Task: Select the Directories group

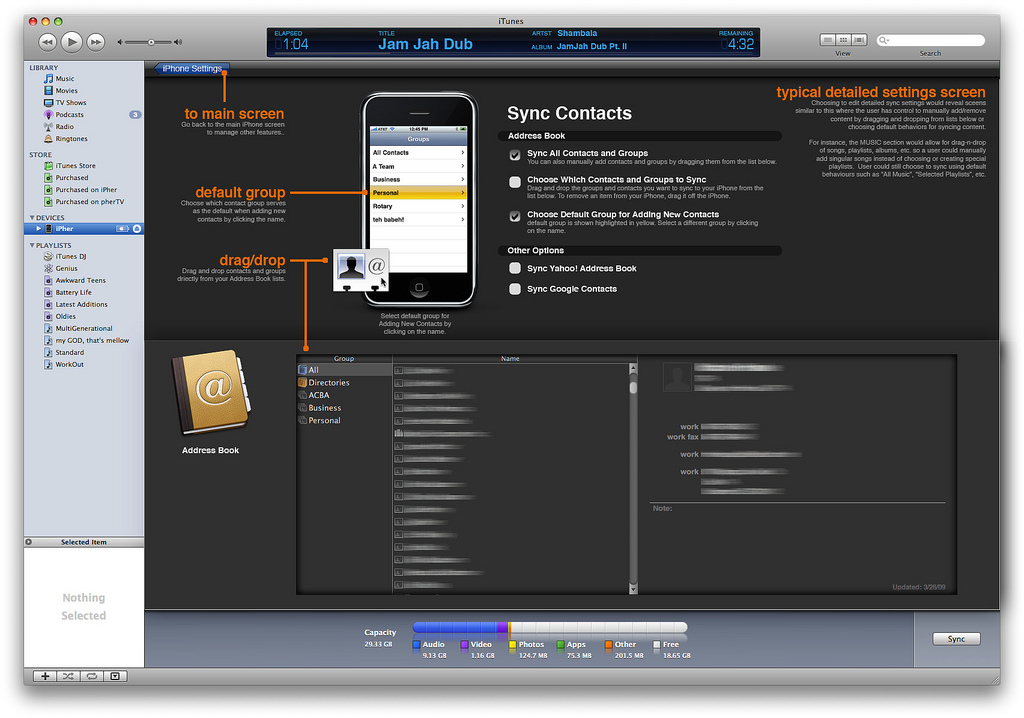Action: pos(344,383)
